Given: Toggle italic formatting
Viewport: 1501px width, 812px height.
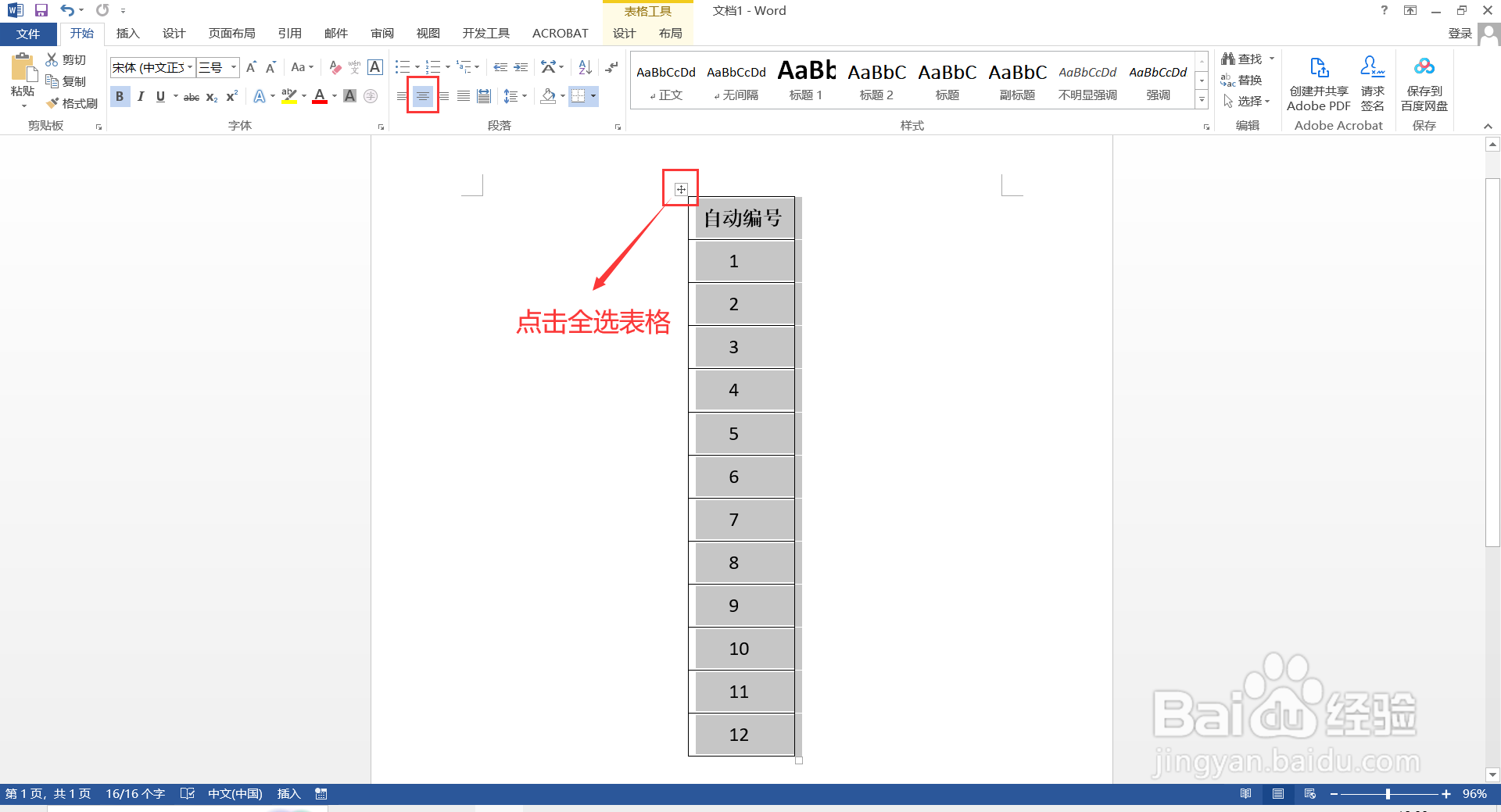Looking at the screenshot, I should (141, 96).
